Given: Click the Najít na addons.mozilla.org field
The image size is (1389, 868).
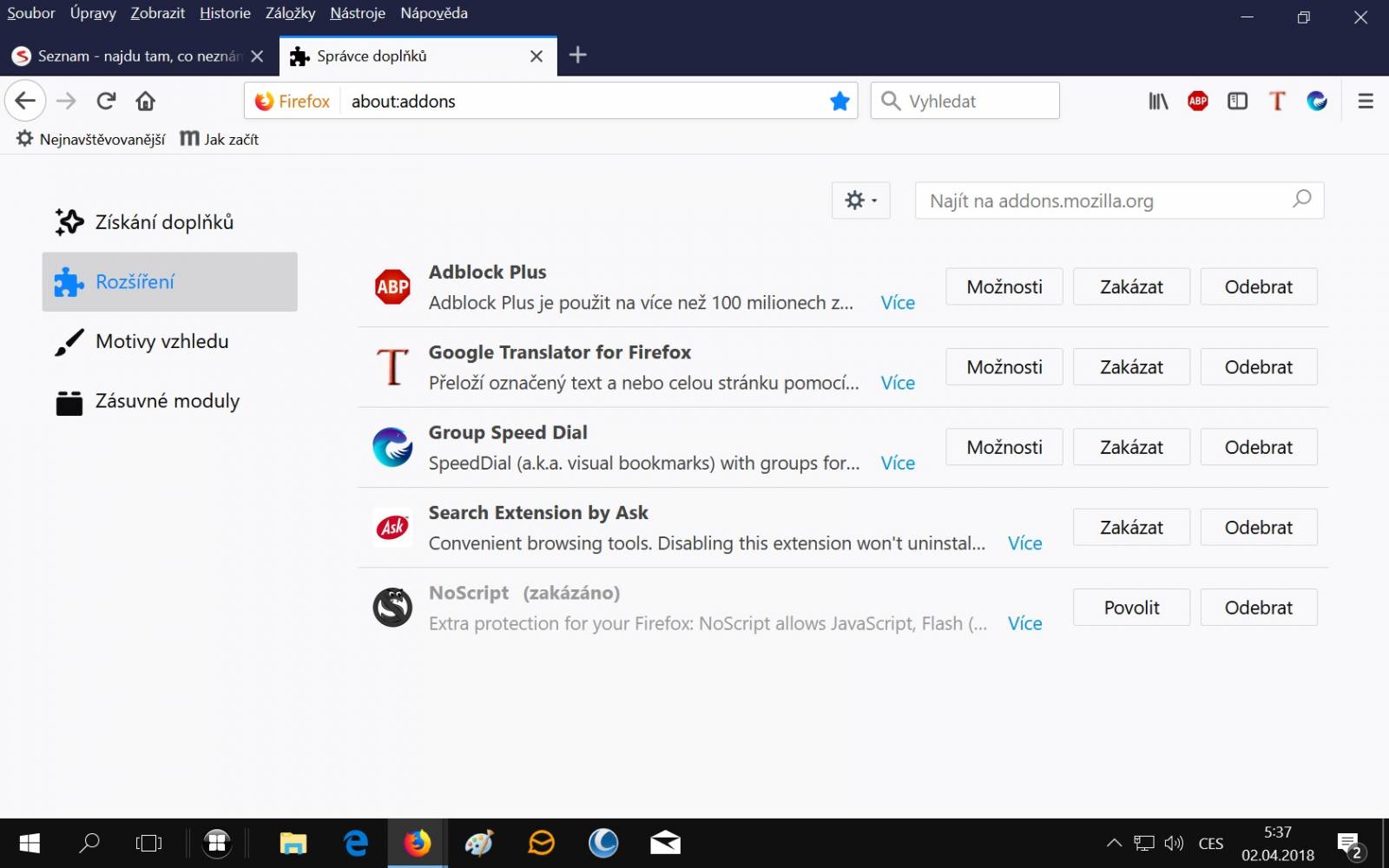Looking at the screenshot, I should coord(1119,201).
